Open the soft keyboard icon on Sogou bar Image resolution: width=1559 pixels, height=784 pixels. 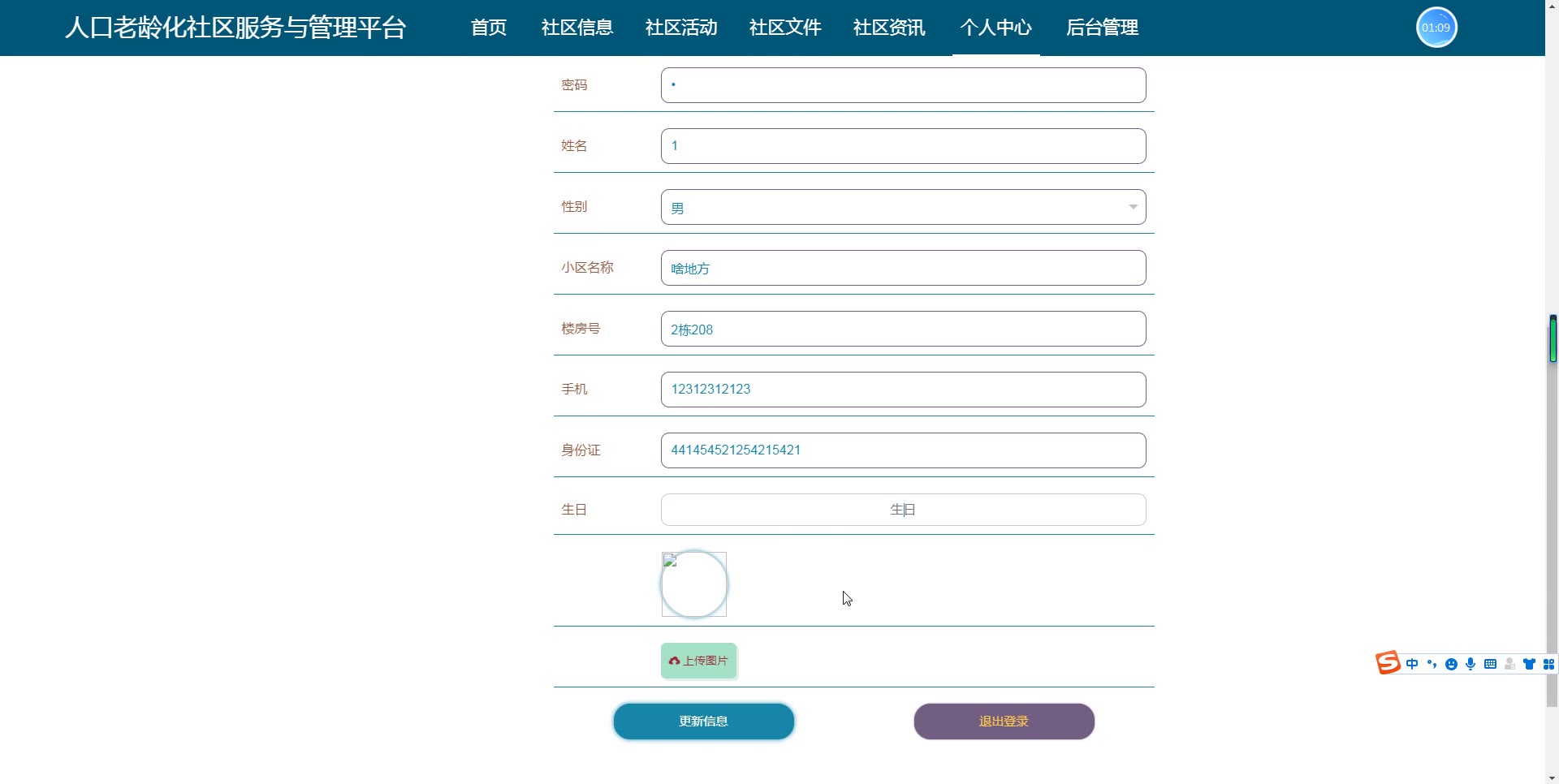tap(1490, 663)
